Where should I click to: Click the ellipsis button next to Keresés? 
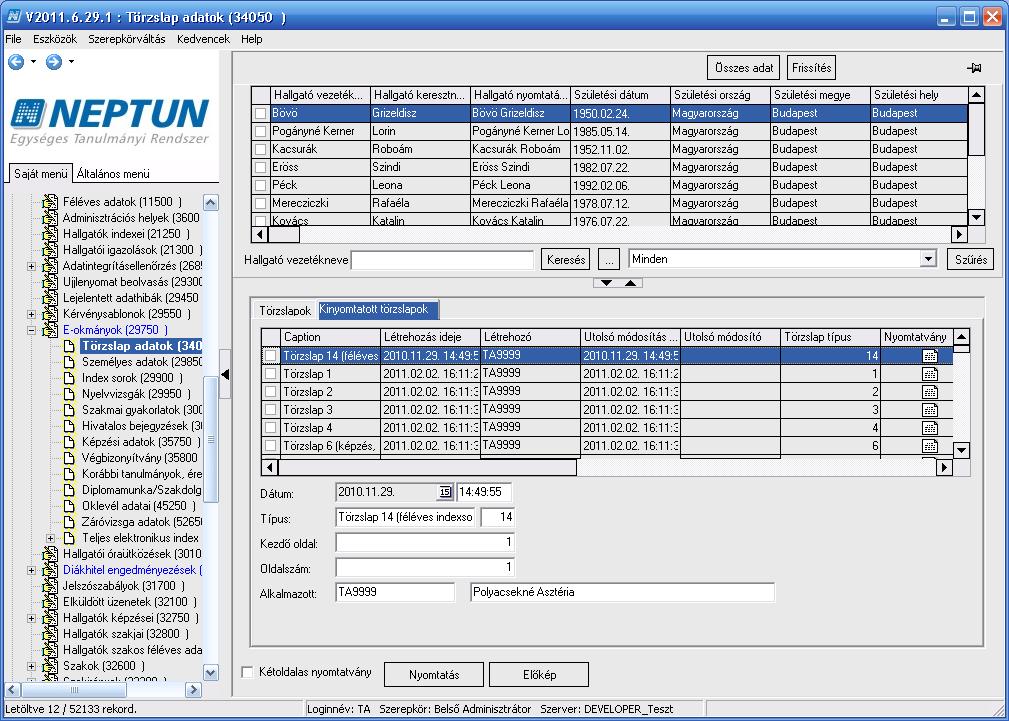(608, 260)
